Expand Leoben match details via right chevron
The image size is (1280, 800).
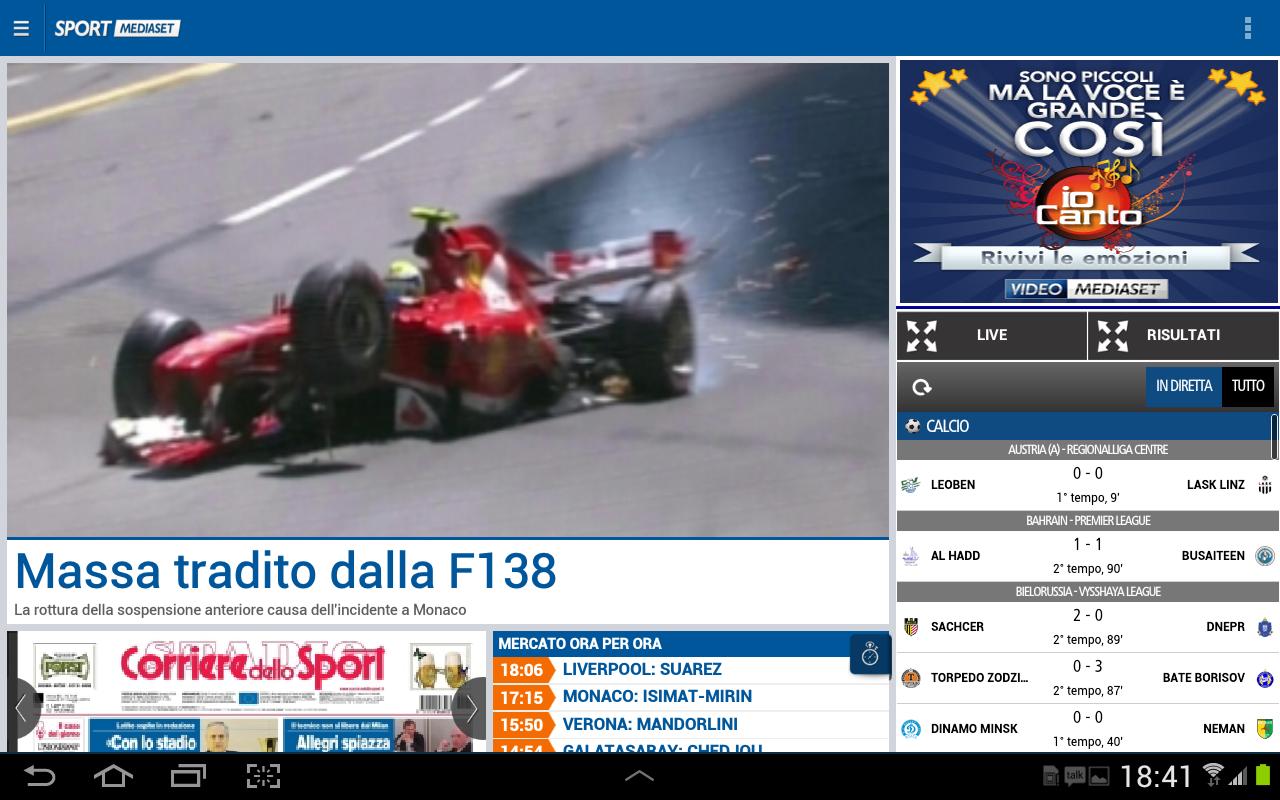click(1264, 484)
